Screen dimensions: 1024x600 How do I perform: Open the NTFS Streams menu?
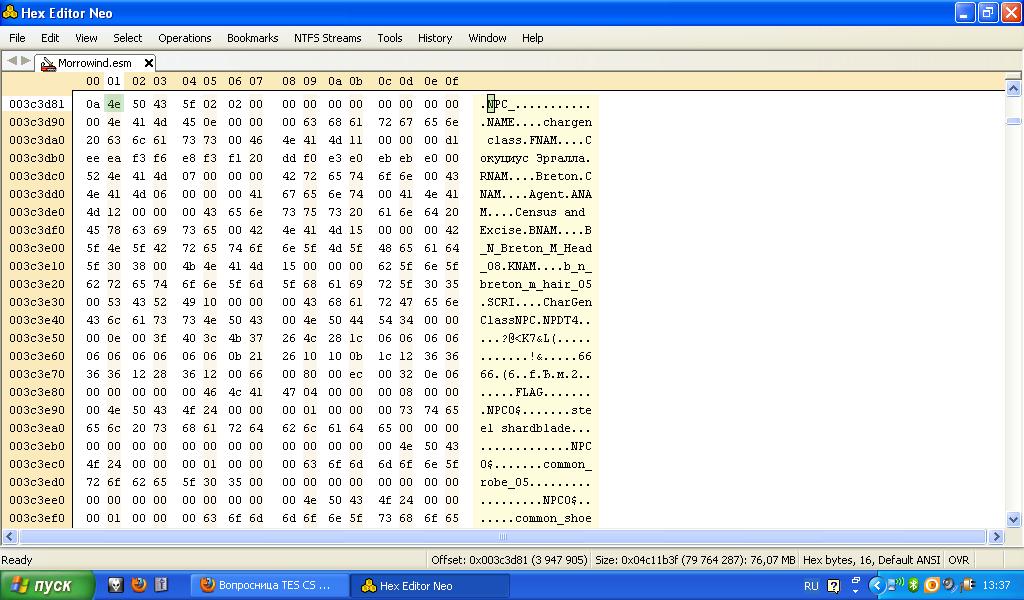point(327,38)
